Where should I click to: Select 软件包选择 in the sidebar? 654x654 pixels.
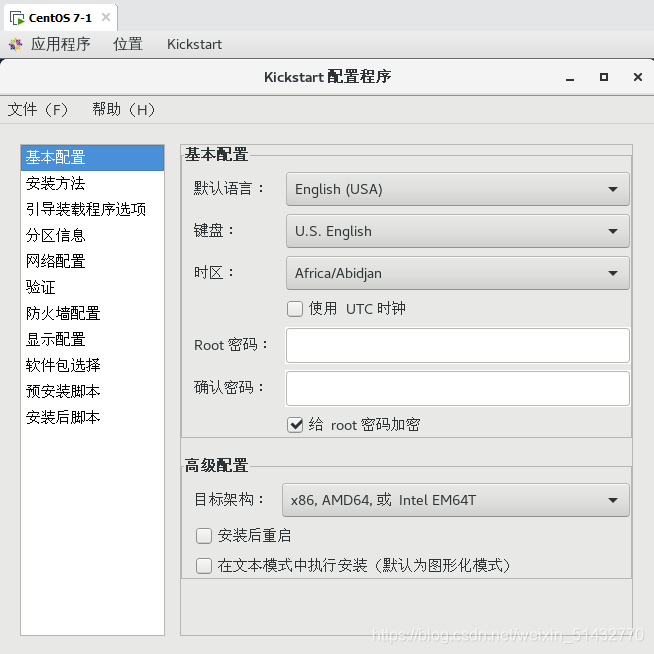point(93,365)
